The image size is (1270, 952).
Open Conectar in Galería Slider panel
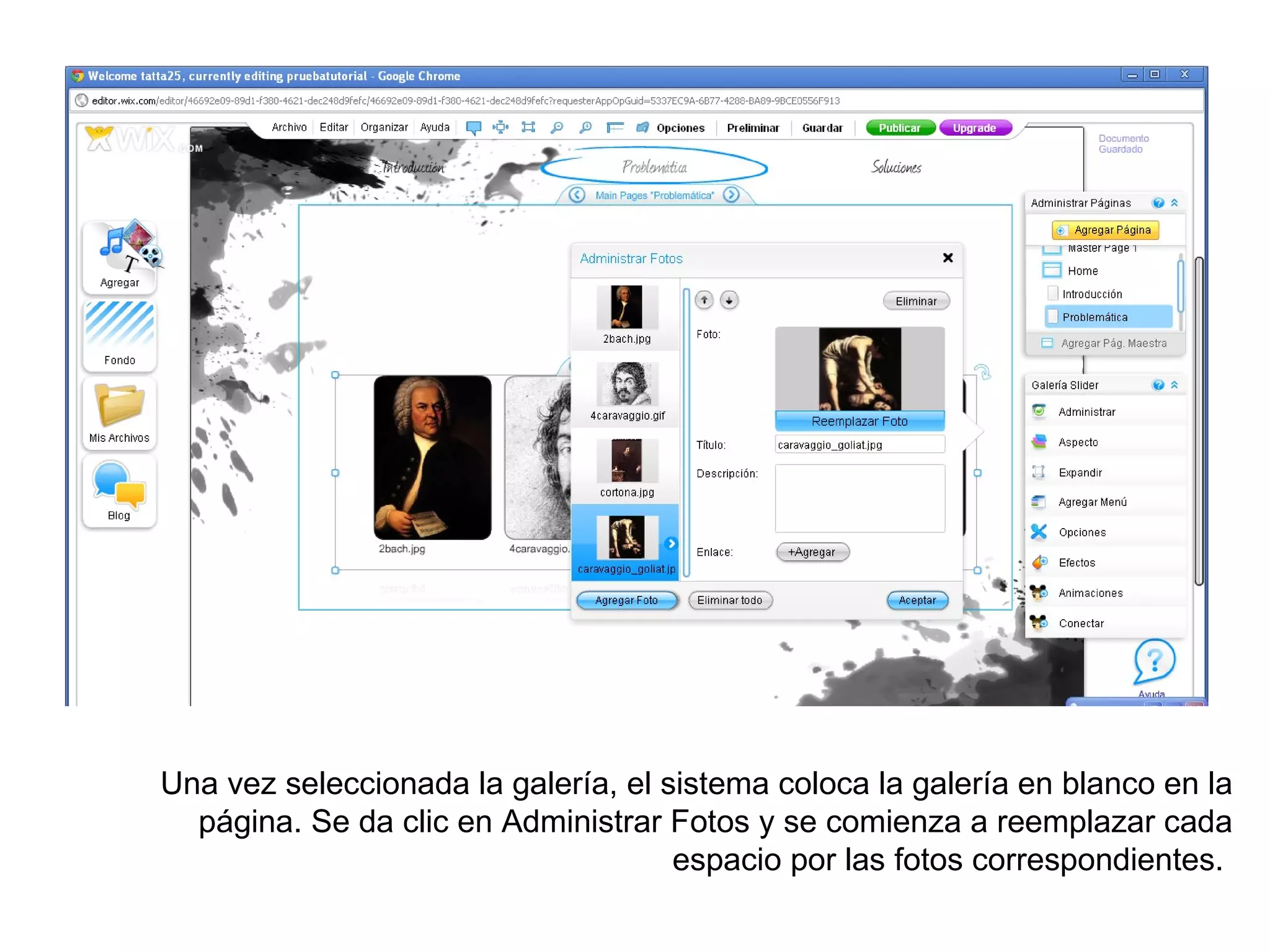click(x=1105, y=624)
